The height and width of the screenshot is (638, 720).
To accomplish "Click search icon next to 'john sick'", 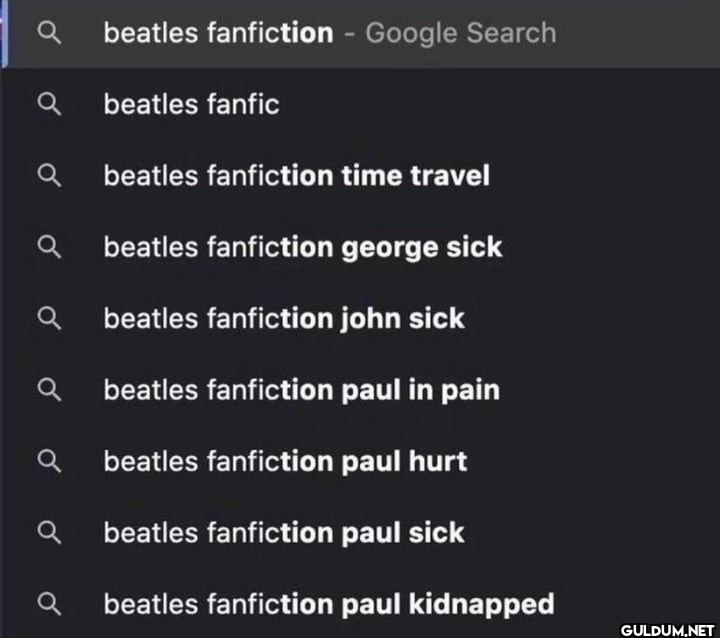I will (x=50, y=319).
